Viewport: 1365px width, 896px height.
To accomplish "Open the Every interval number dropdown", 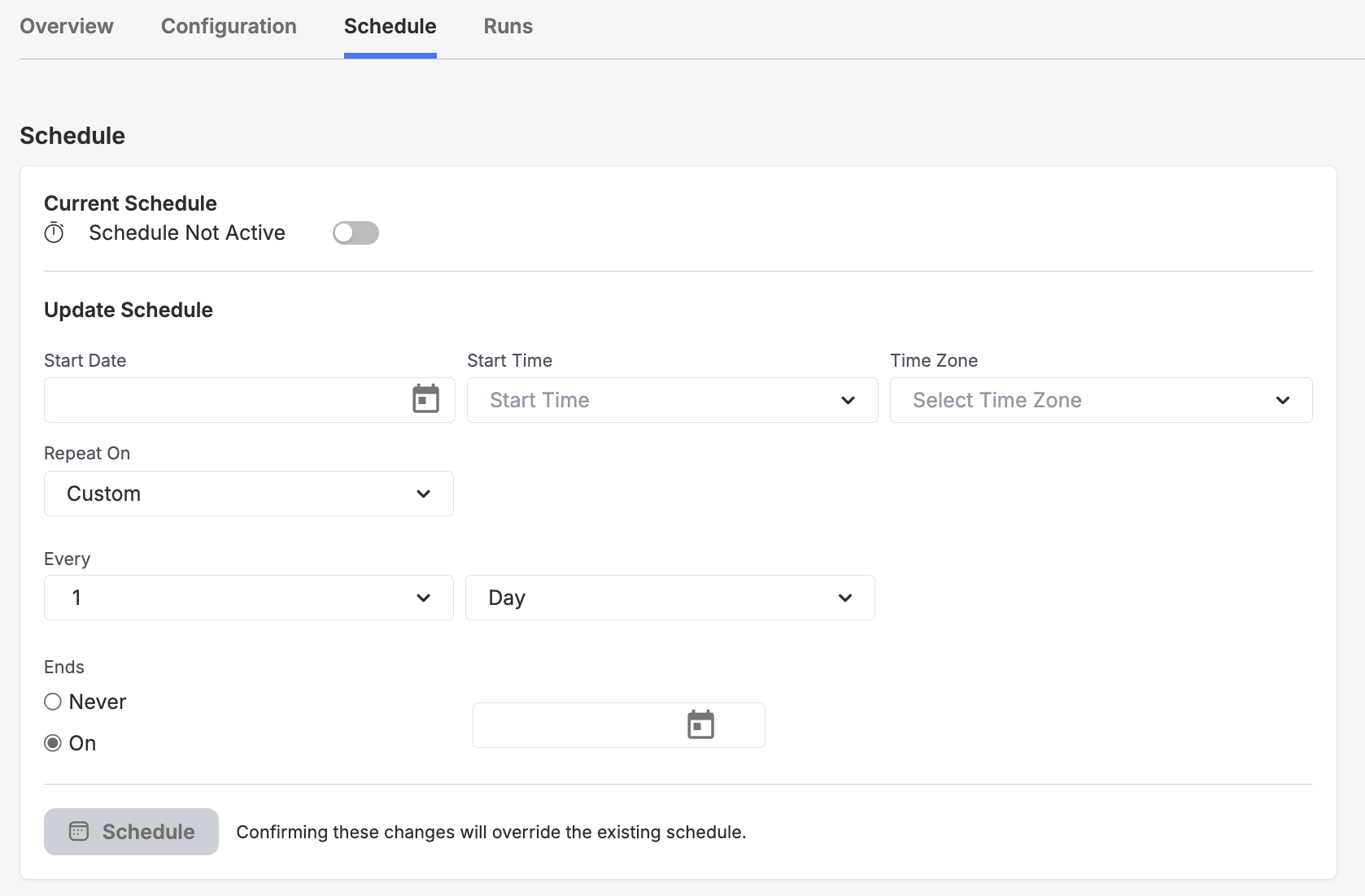I will [x=249, y=598].
